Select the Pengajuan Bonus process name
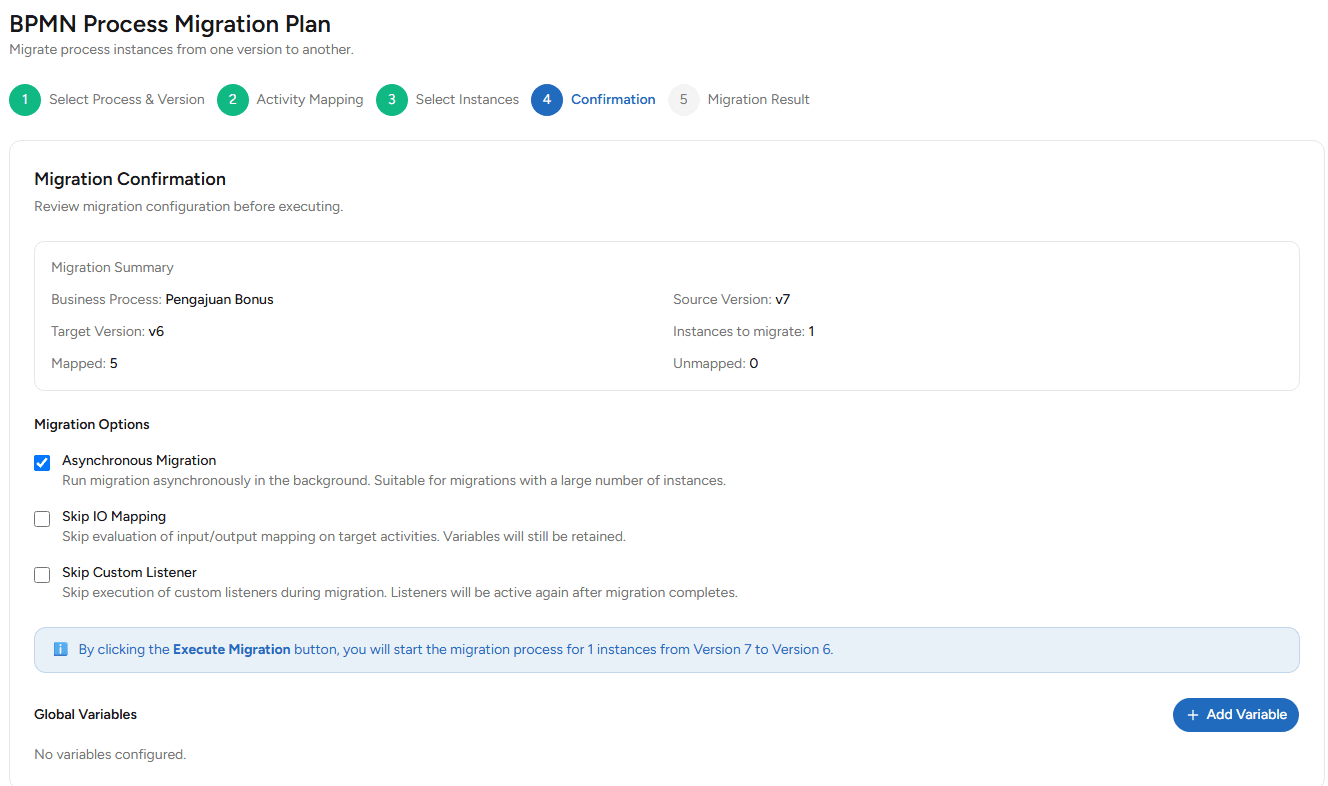The height and width of the screenshot is (786, 1328). pyautogui.click(x=219, y=299)
